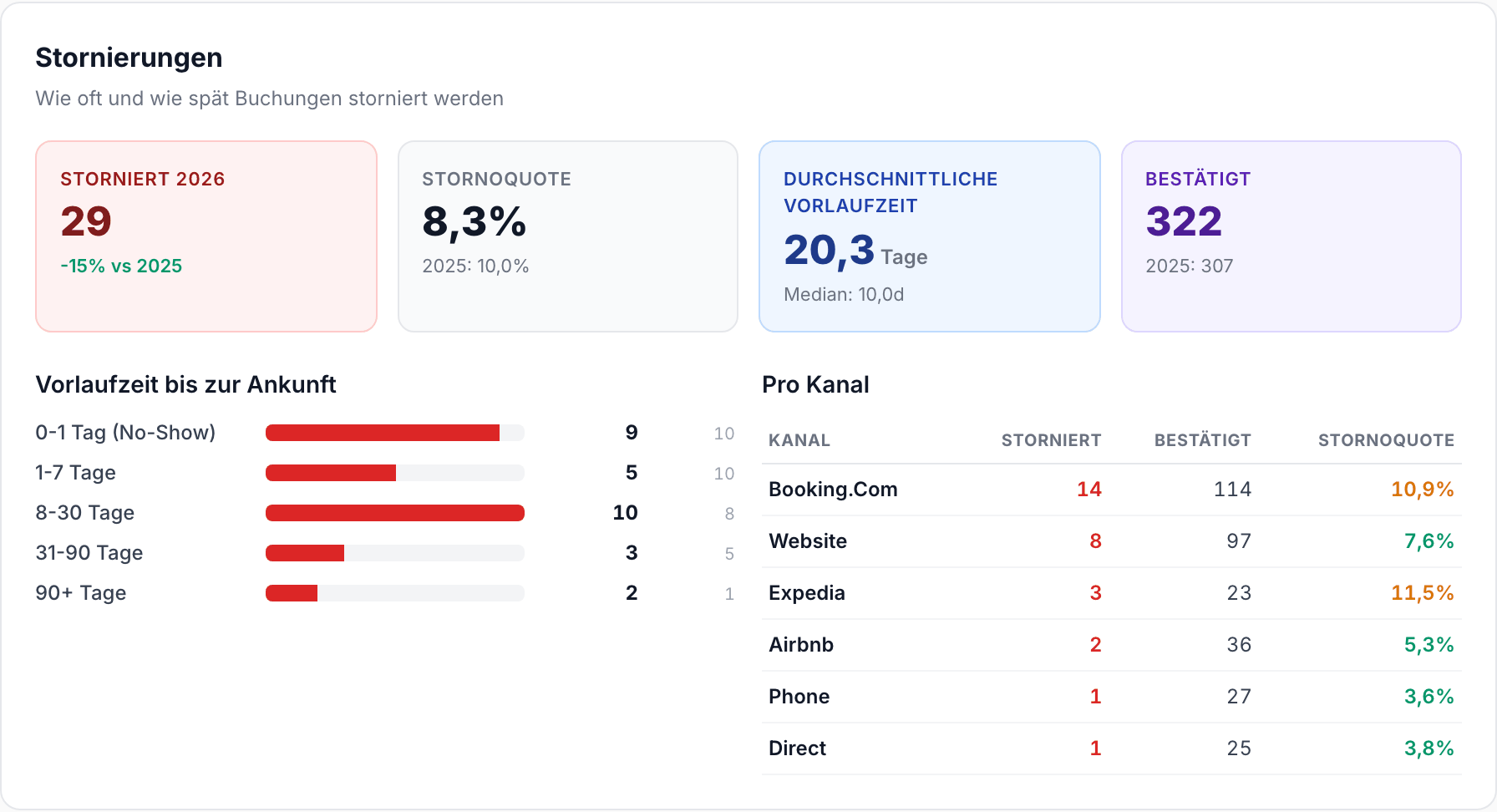Click the Expedia 11,5% cancellation rate
Screen dimensions: 1497x812
[1423, 593]
